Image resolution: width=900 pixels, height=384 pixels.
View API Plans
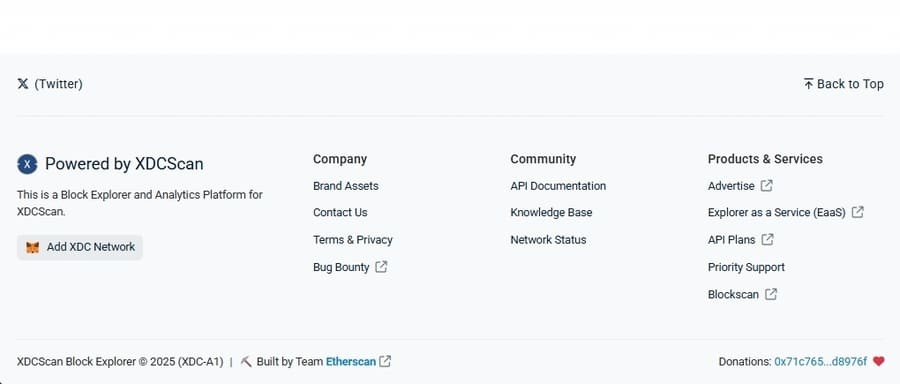coord(731,239)
